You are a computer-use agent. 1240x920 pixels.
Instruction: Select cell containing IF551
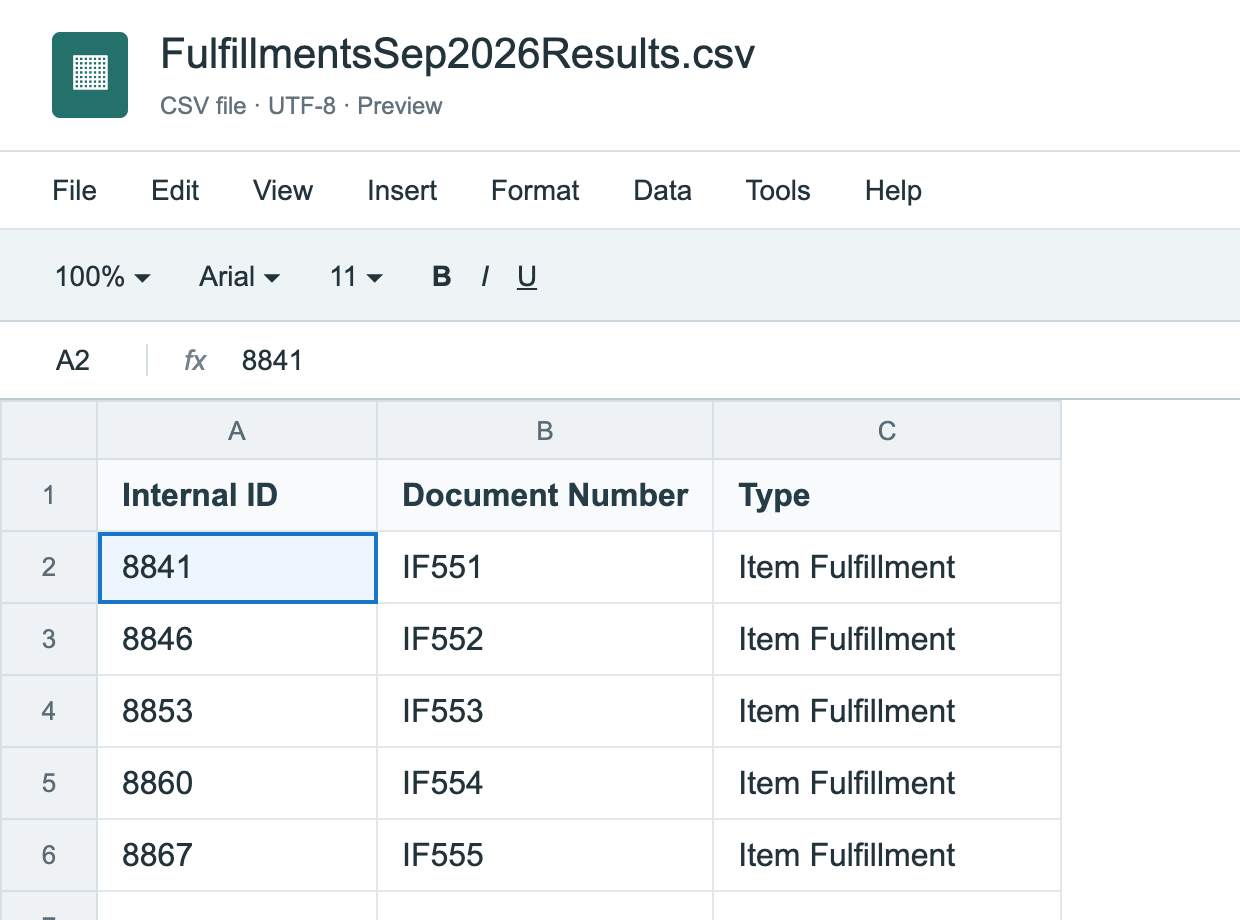pyautogui.click(x=545, y=567)
